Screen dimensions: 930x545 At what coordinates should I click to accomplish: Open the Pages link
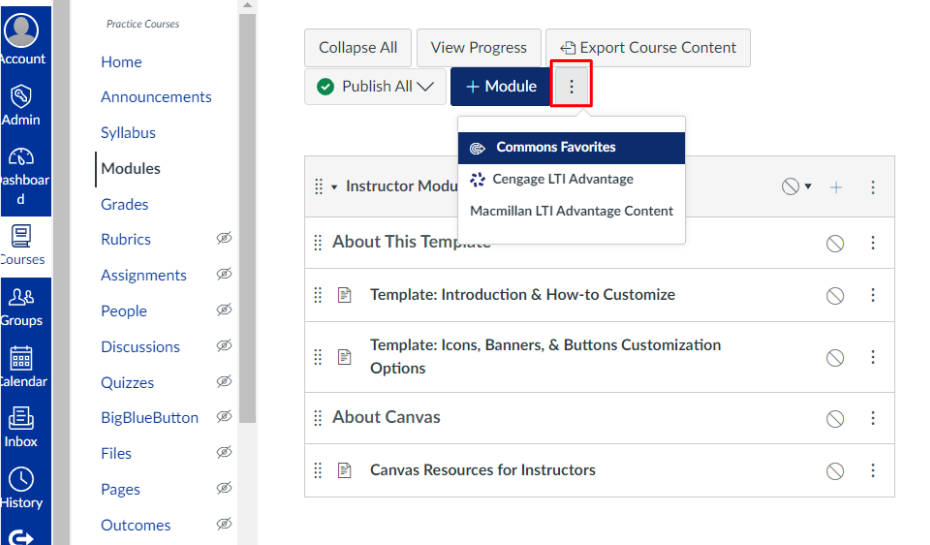[120, 490]
